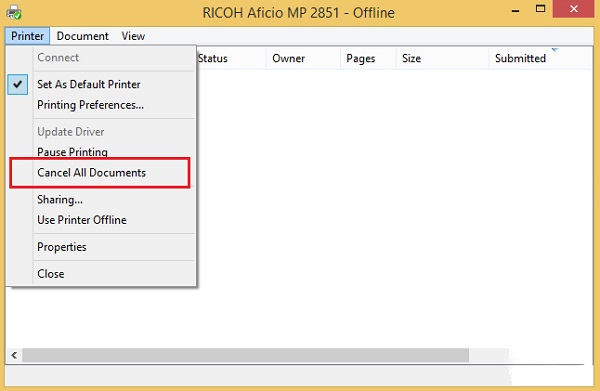Toggle Use Printer Offline
The width and height of the screenshot is (600, 391).
[102, 220]
